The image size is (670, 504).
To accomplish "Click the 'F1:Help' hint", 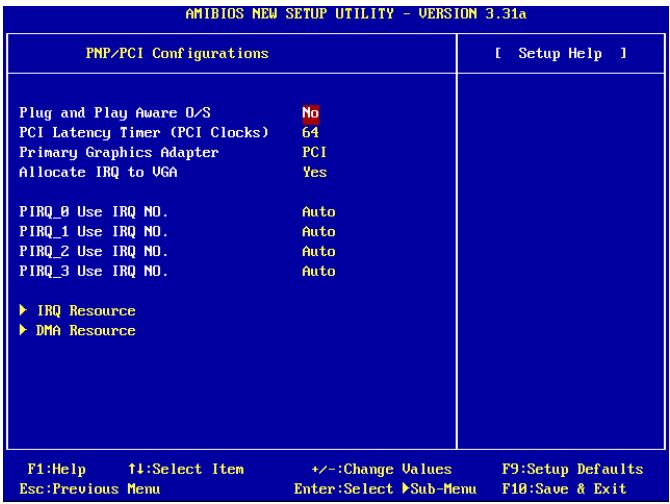I will pyautogui.click(x=56, y=469).
